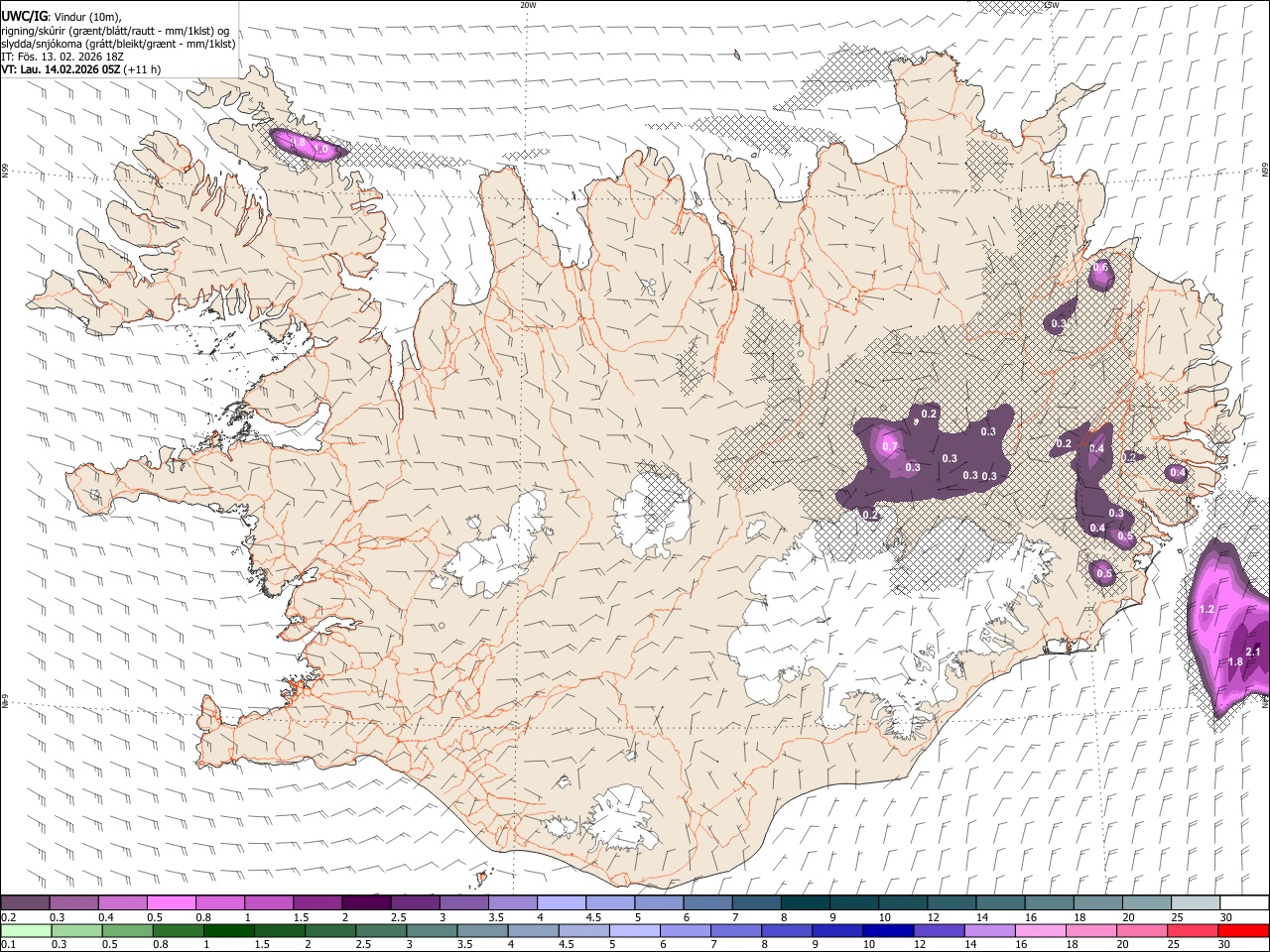Screen dimensions: 1270x952
Task: Click the '4.5' label under rain scale
Action: click(567, 944)
